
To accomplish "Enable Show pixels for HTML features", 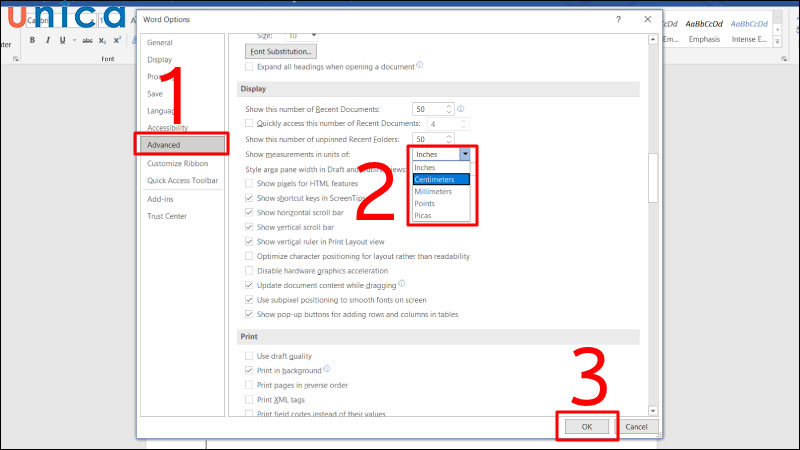I will coord(250,184).
